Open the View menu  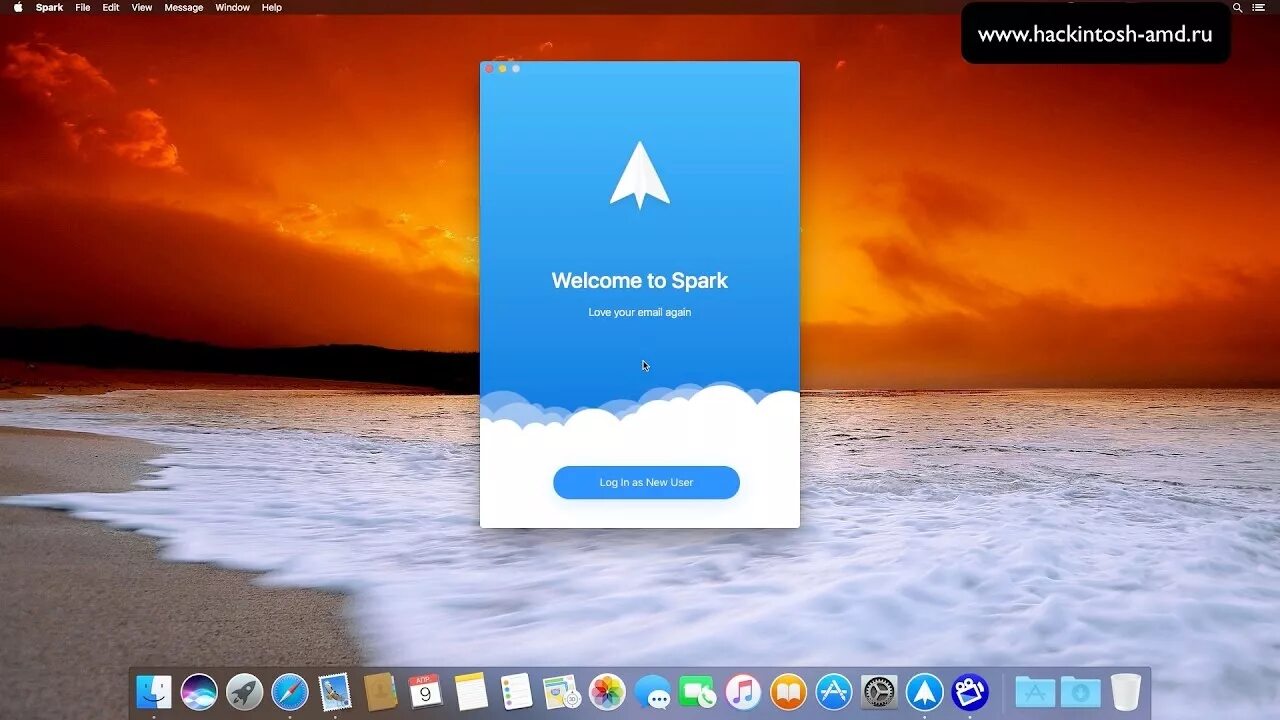[x=142, y=7]
